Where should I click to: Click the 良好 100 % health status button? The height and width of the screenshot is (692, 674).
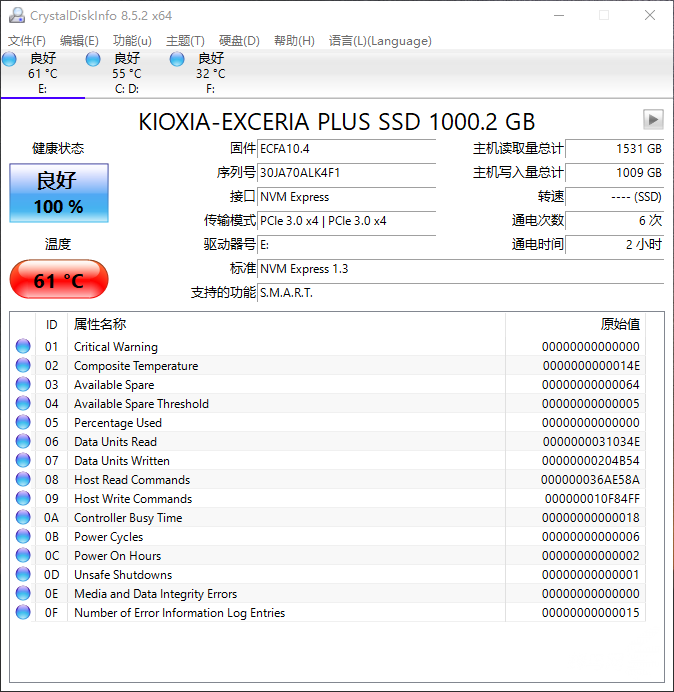[59, 193]
